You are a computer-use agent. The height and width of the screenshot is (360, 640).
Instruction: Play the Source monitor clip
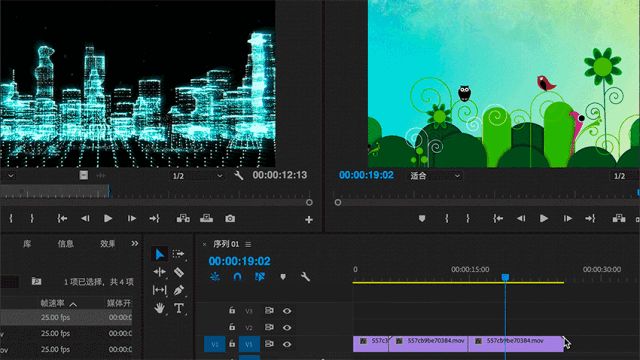[108, 219]
